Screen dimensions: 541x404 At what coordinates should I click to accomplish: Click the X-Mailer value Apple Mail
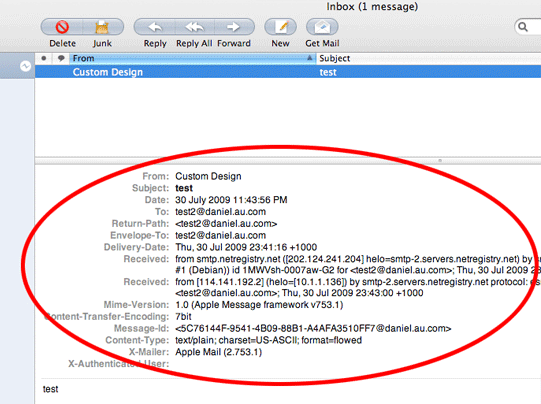tap(218, 352)
